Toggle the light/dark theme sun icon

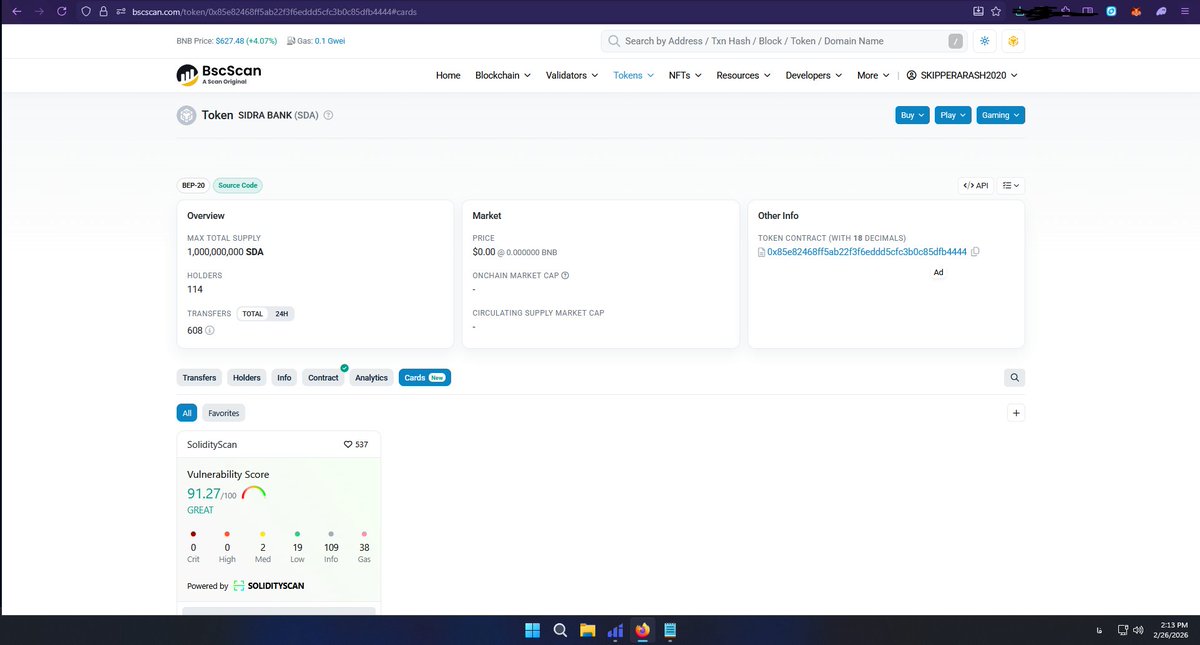(x=985, y=41)
